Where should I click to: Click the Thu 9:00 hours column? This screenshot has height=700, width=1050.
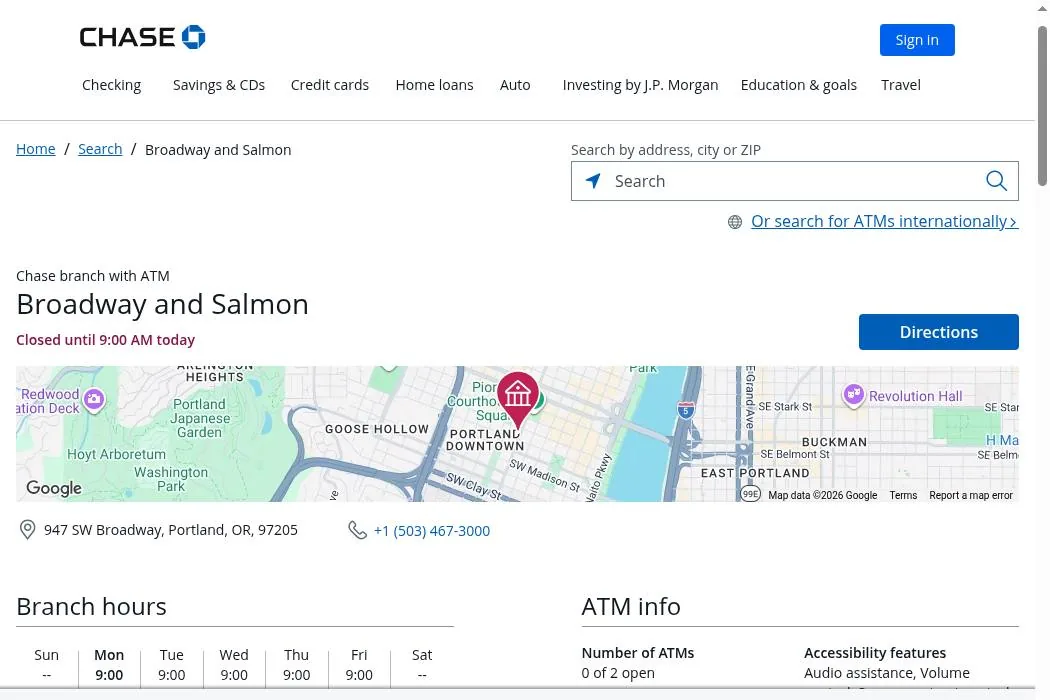[x=296, y=664]
